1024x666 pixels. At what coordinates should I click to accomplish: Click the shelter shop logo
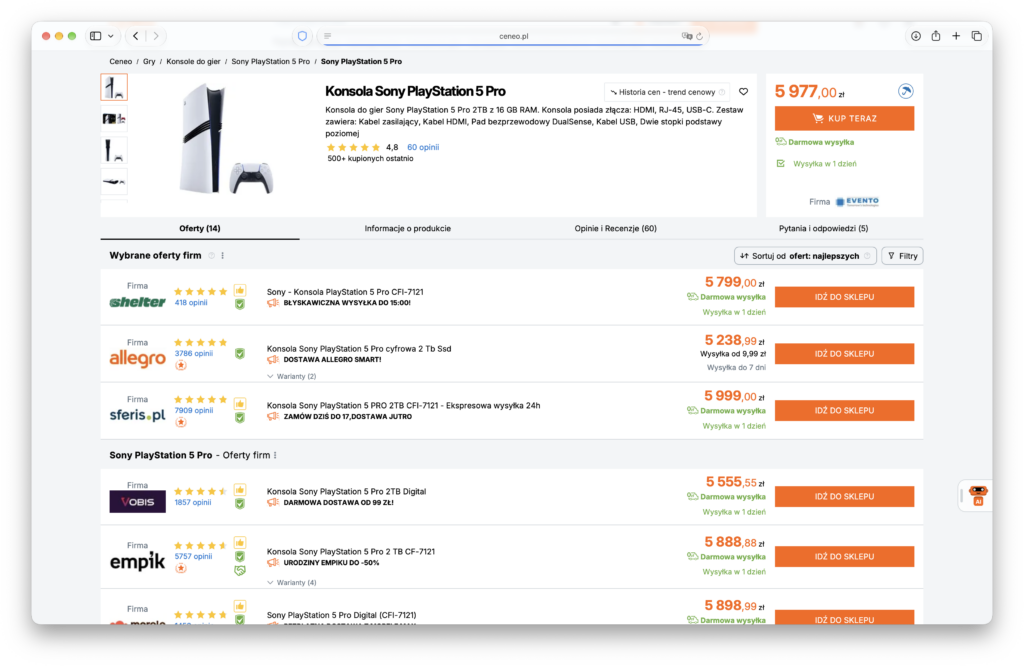click(x=137, y=302)
